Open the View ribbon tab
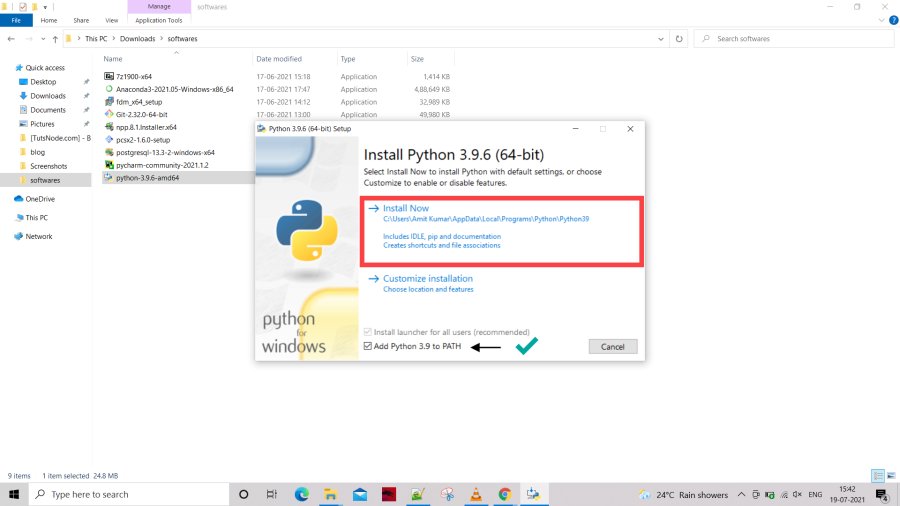Viewport: 900px width, 506px height. click(111, 20)
